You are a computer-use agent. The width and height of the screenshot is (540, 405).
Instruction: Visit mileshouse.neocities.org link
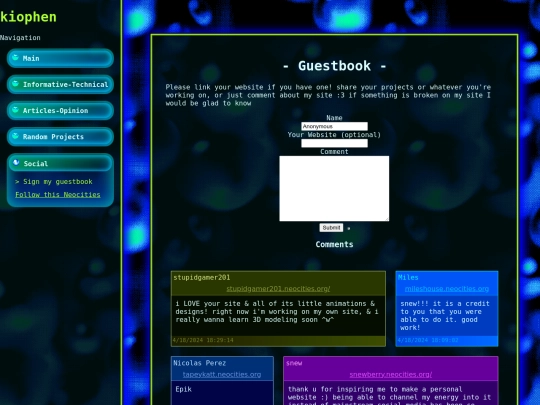447,289
